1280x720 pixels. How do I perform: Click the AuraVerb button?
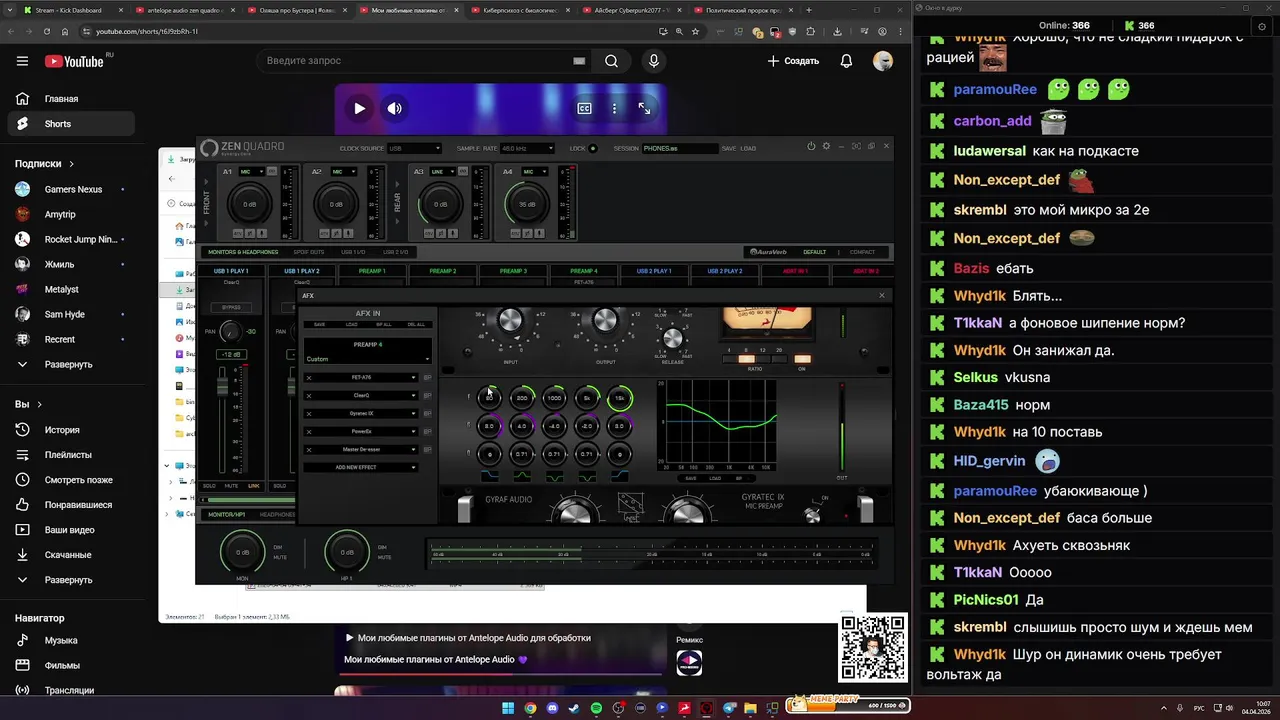[769, 252]
